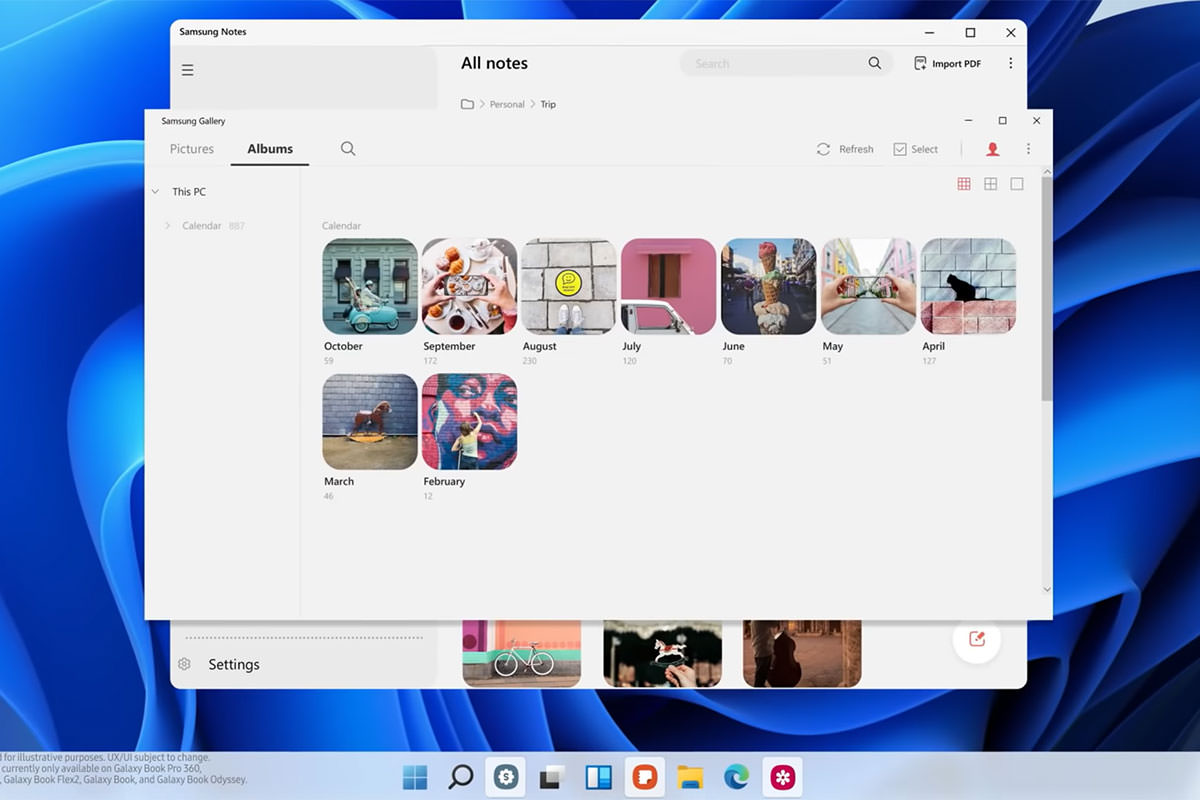1200x800 pixels.
Task: Open Notes three-dot overflow menu
Action: [x=1010, y=63]
